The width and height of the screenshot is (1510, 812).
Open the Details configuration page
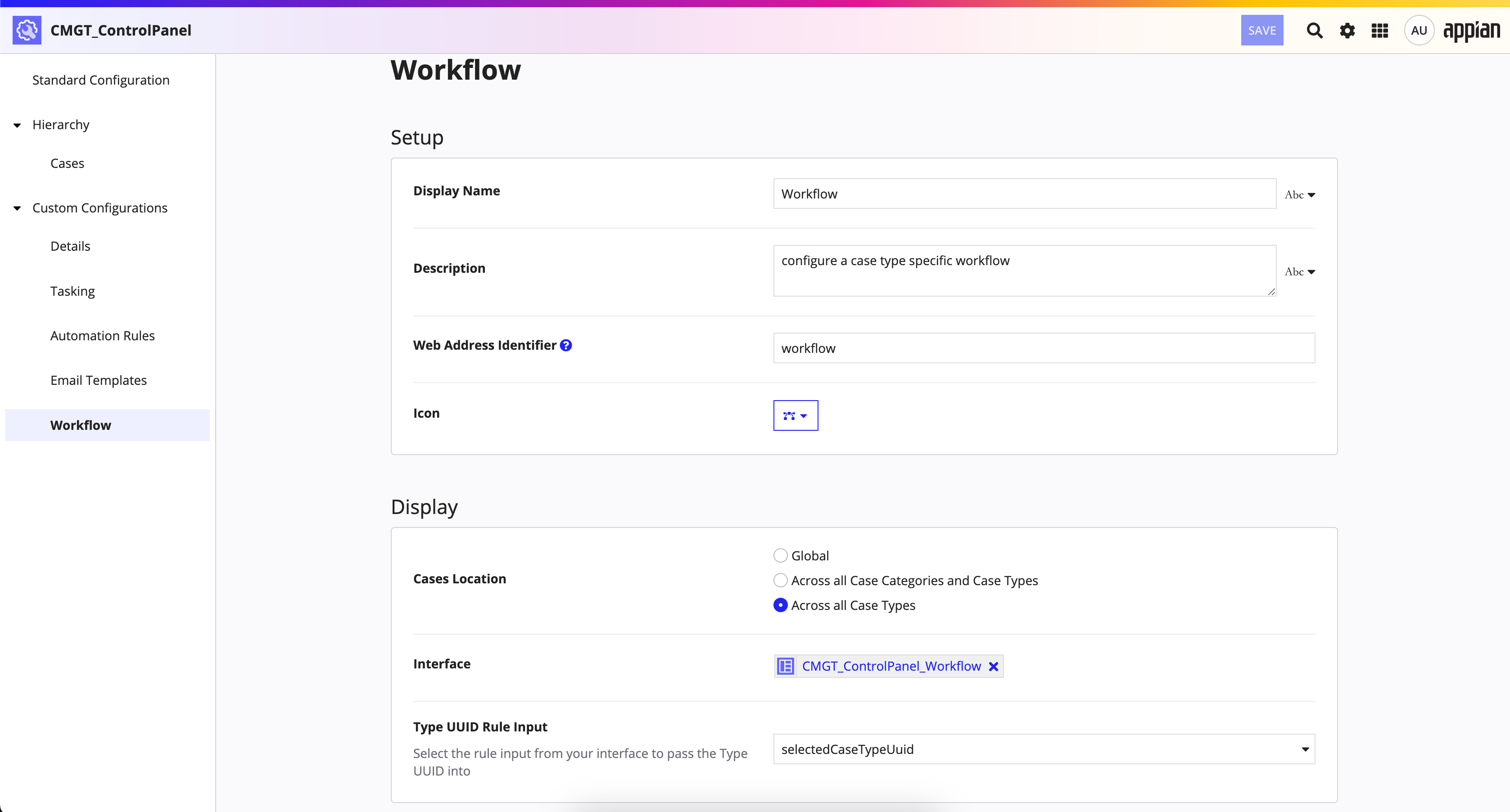[x=70, y=246]
